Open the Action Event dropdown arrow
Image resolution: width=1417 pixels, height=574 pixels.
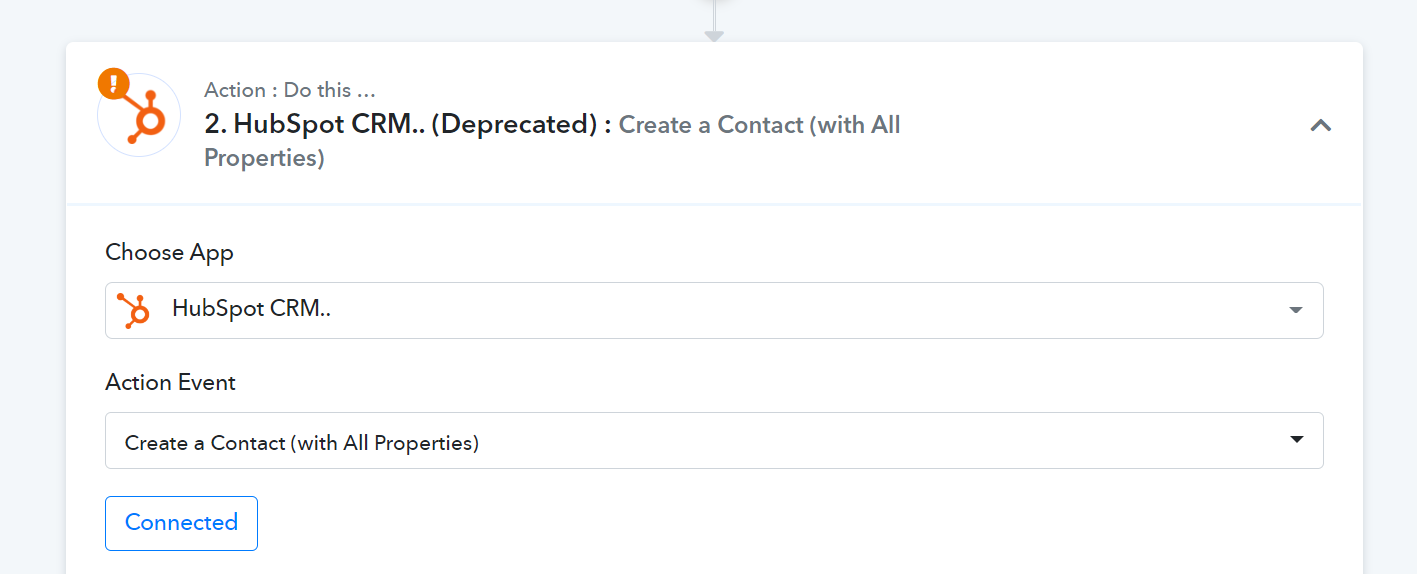tap(1297, 439)
